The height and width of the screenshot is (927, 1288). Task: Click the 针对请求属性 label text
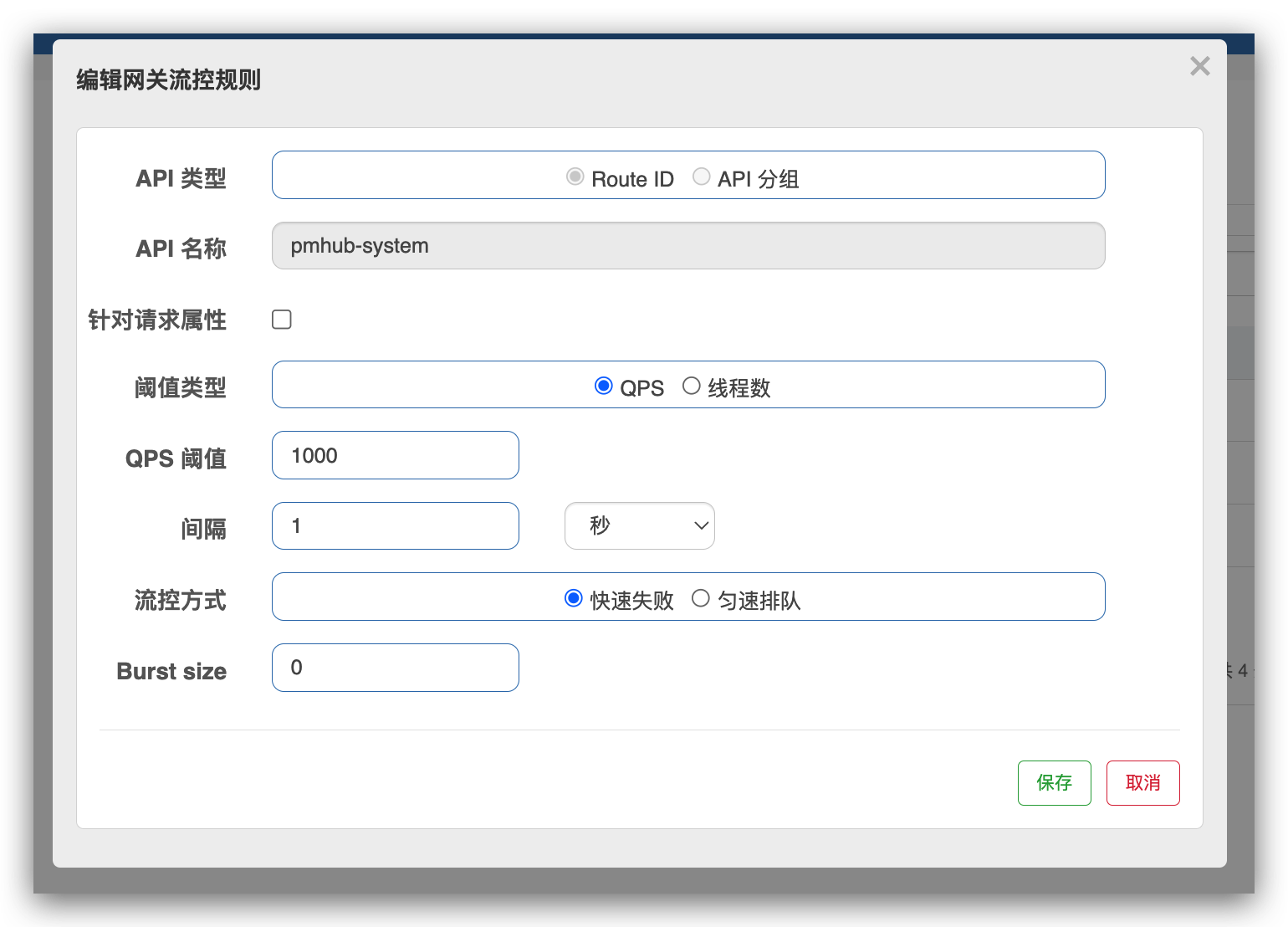point(157,320)
